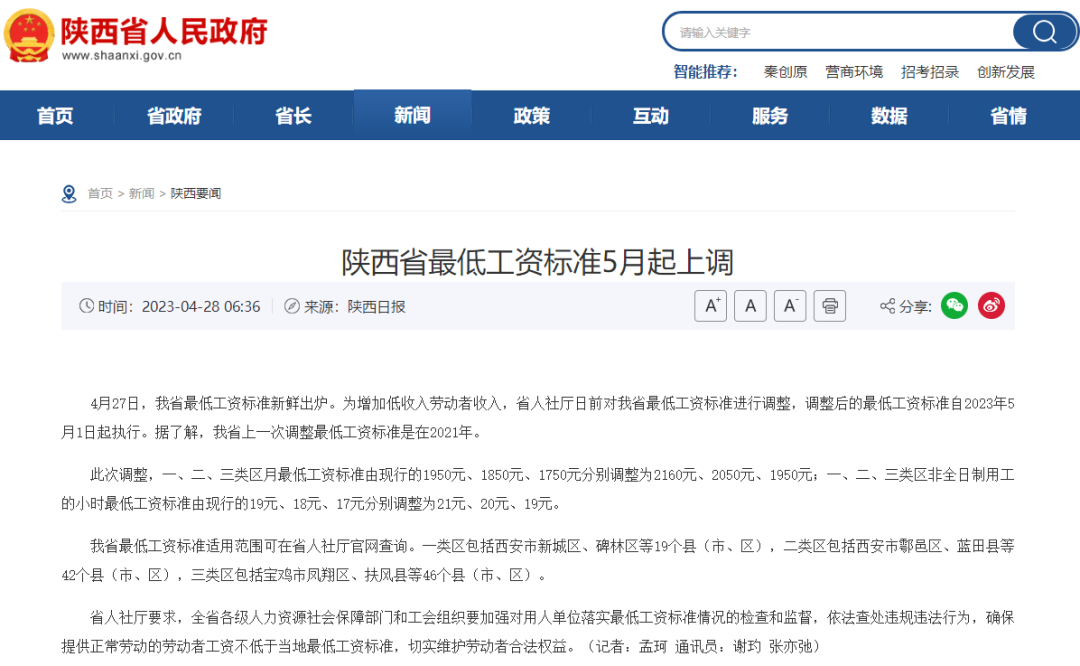This screenshot has width=1080, height=666.
Task: Click the print icon beside font size buttons
Action: click(x=830, y=306)
